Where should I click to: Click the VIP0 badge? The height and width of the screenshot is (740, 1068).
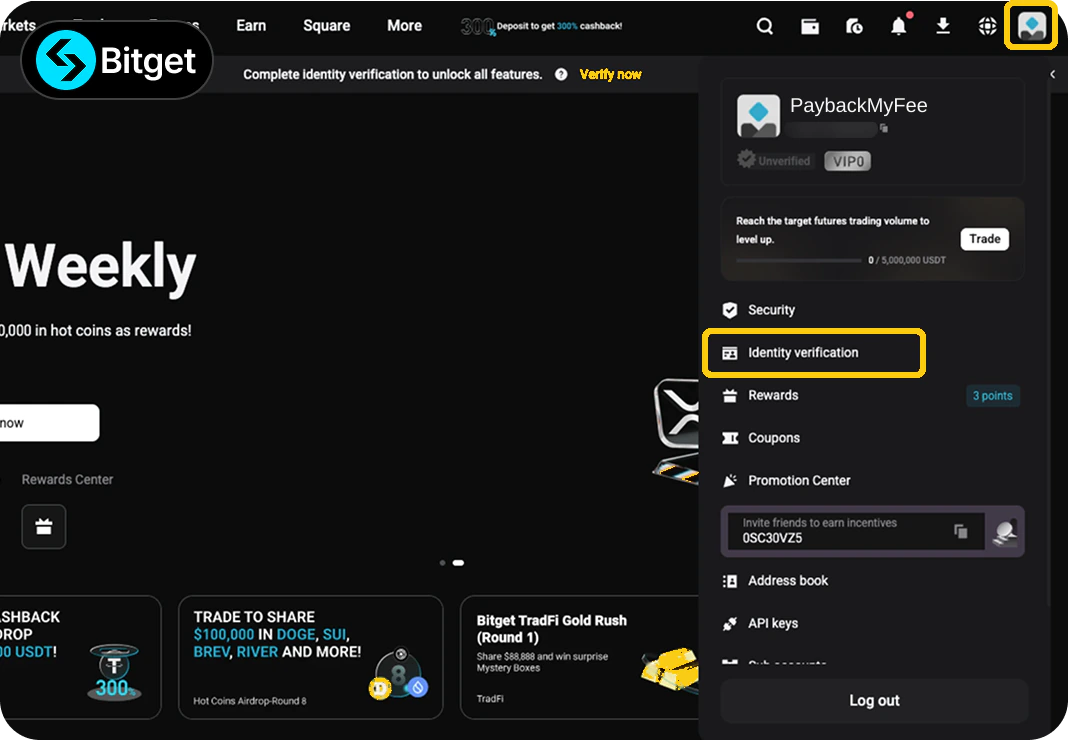click(x=848, y=161)
